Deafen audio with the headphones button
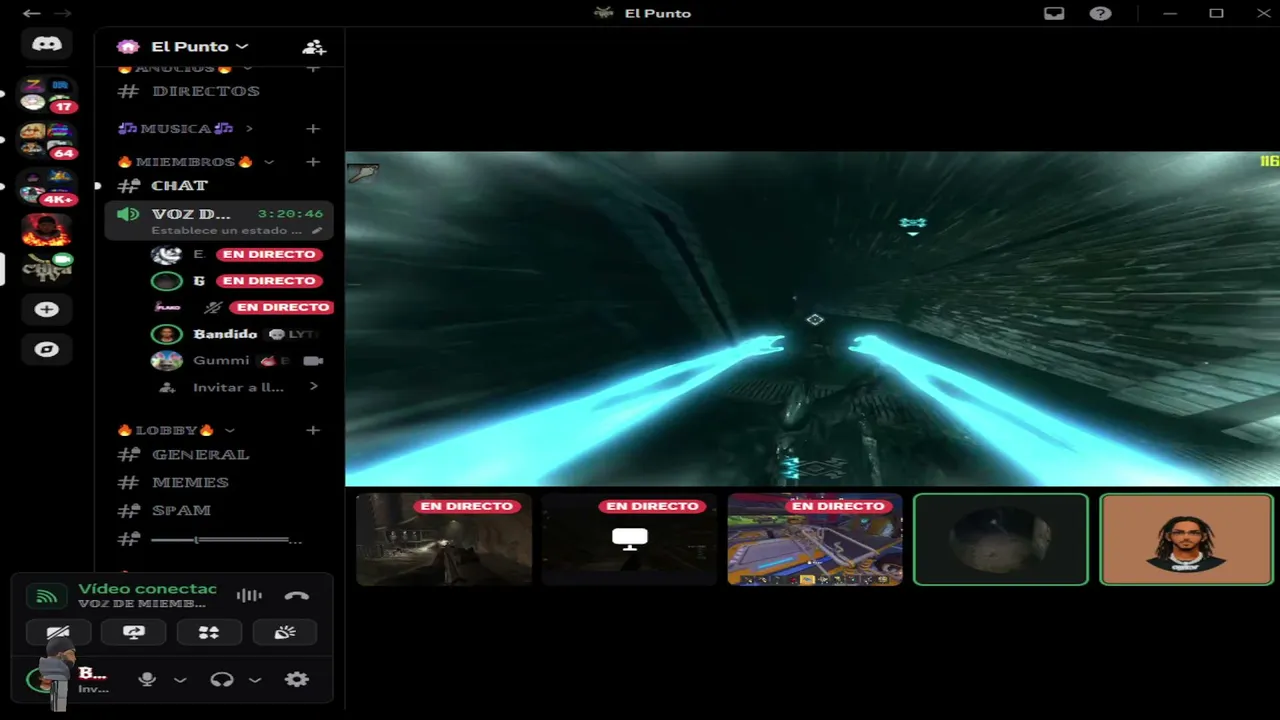Image resolution: width=1280 pixels, height=720 pixels. pos(222,679)
